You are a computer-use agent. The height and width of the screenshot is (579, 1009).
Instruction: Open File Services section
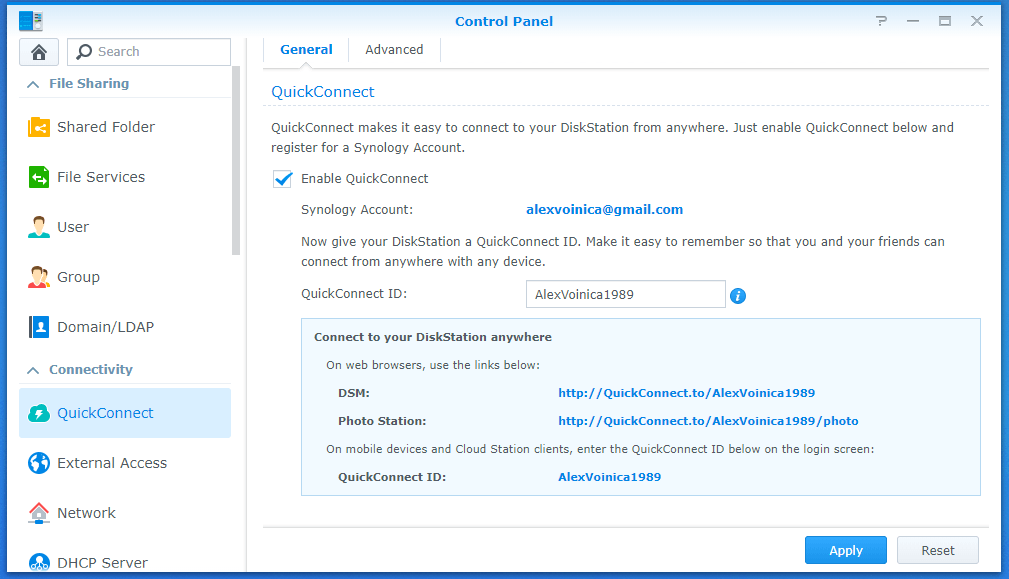[100, 177]
